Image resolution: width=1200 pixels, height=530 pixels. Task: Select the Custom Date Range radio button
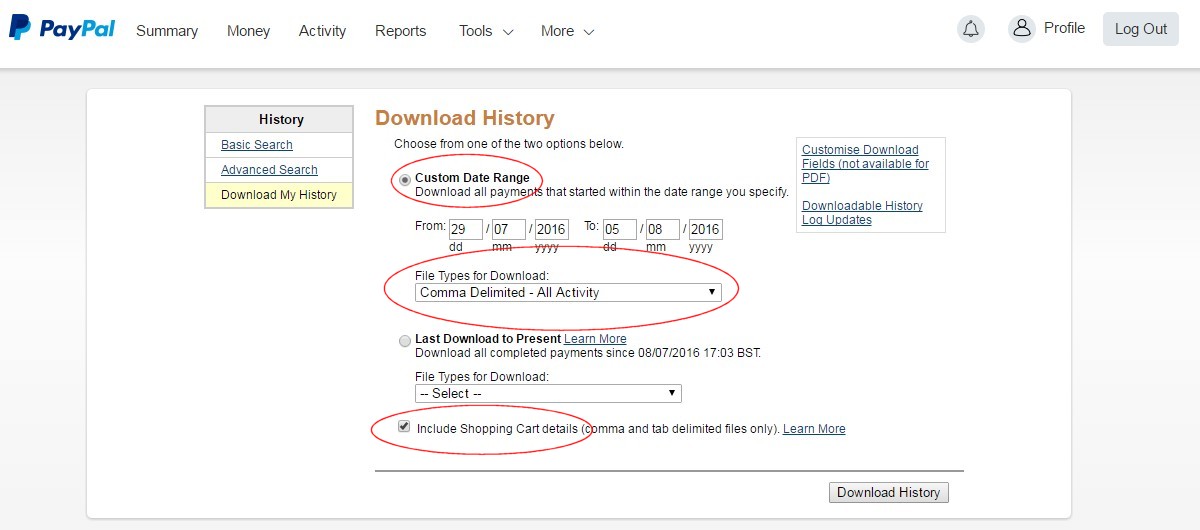point(405,180)
